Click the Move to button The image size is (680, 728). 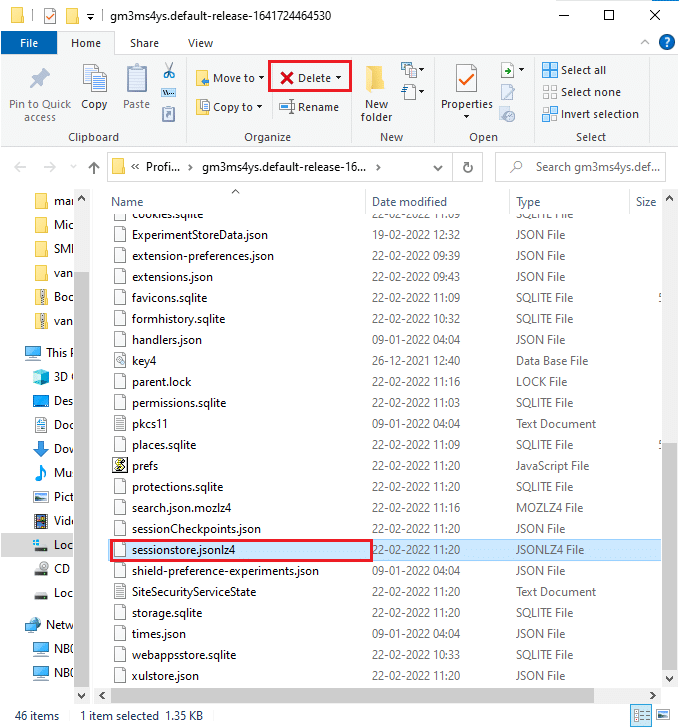230,78
